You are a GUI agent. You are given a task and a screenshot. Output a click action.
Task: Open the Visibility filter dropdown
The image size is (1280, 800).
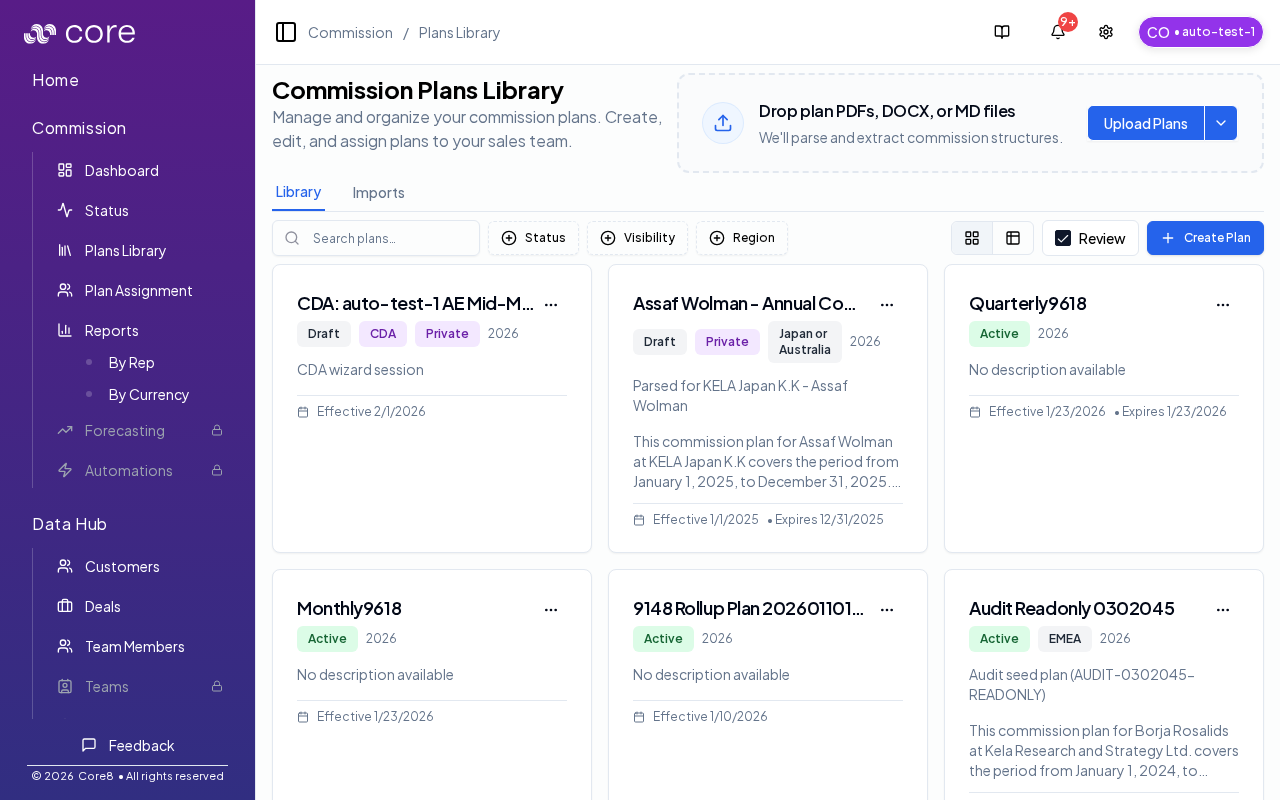pos(637,238)
